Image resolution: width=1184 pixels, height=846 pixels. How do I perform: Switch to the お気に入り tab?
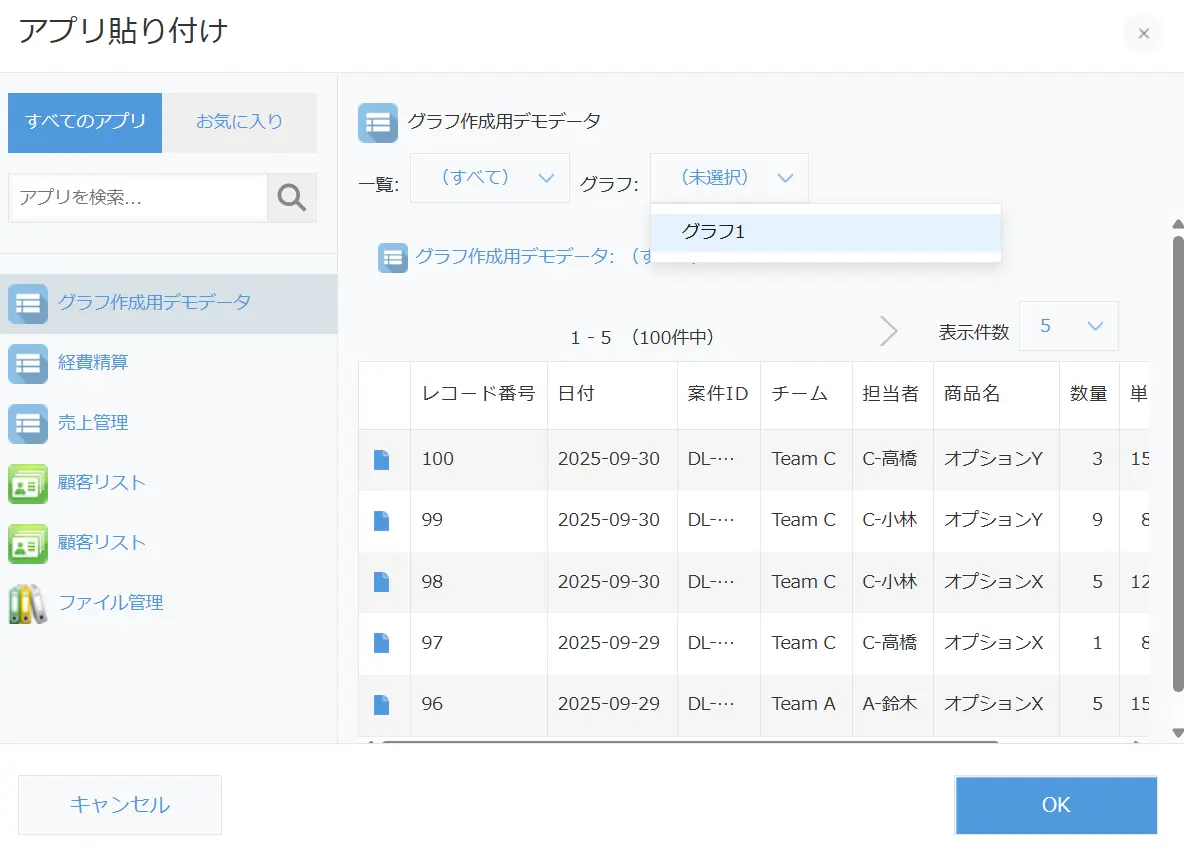tap(239, 122)
